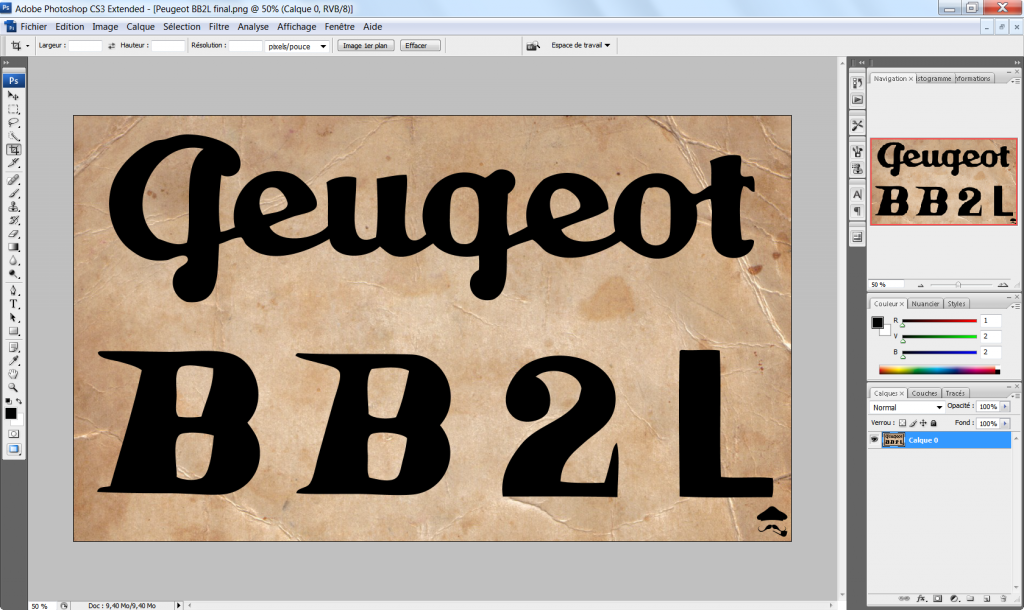The image size is (1024, 610).
Task: Switch to the Tracés tab
Action: [955, 393]
